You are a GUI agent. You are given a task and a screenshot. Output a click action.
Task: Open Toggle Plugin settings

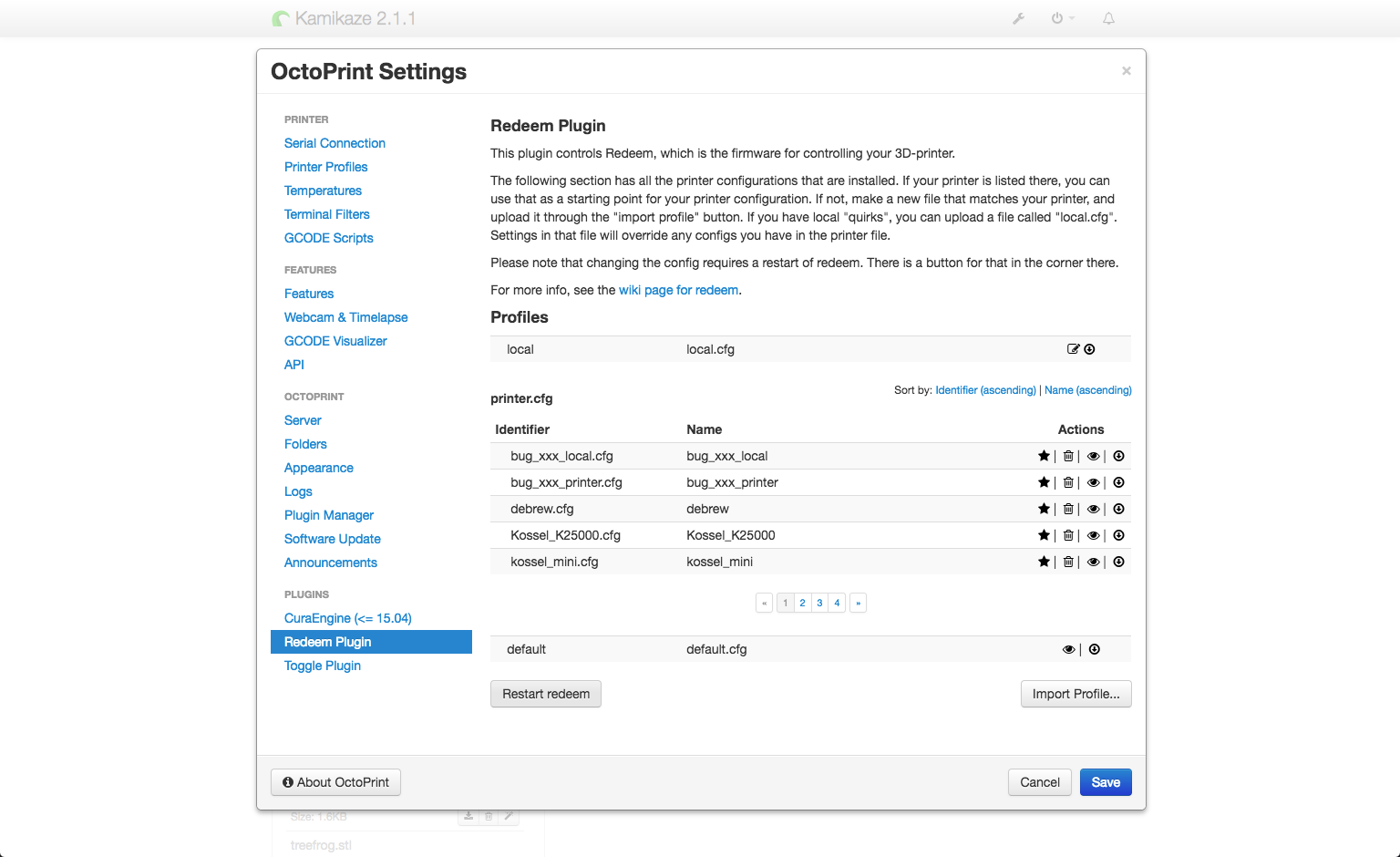coord(322,666)
